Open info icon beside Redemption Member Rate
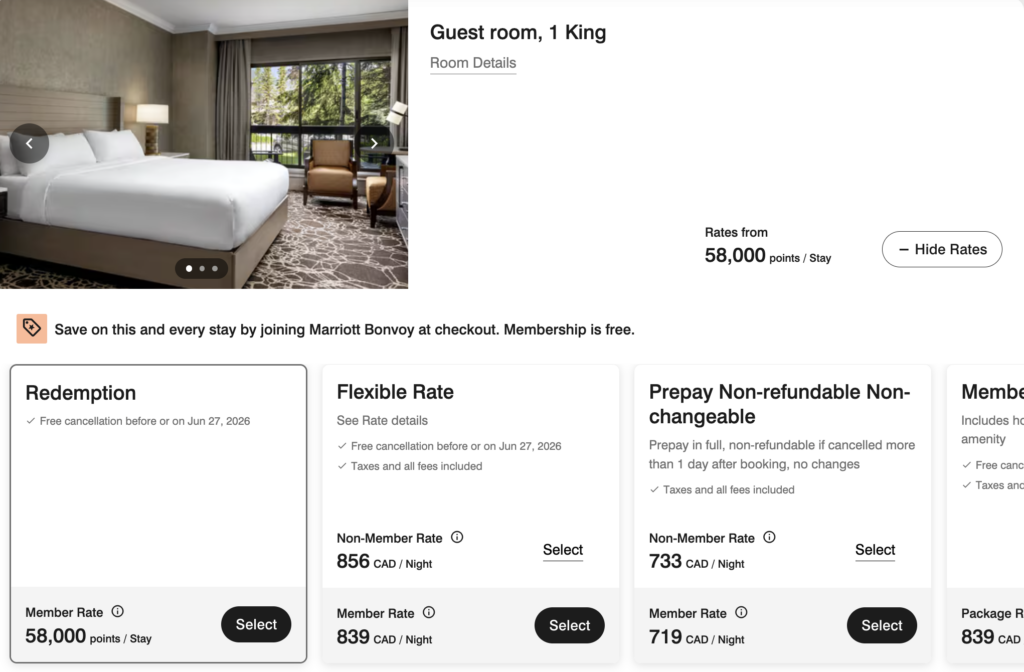The height and width of the screenshot is (672, 1024). 117,612
